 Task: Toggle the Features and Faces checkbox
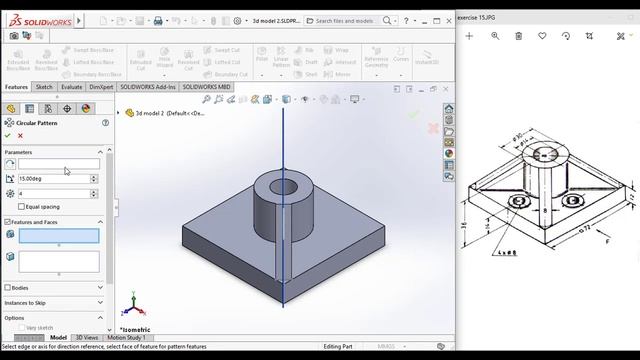point(7,222)
